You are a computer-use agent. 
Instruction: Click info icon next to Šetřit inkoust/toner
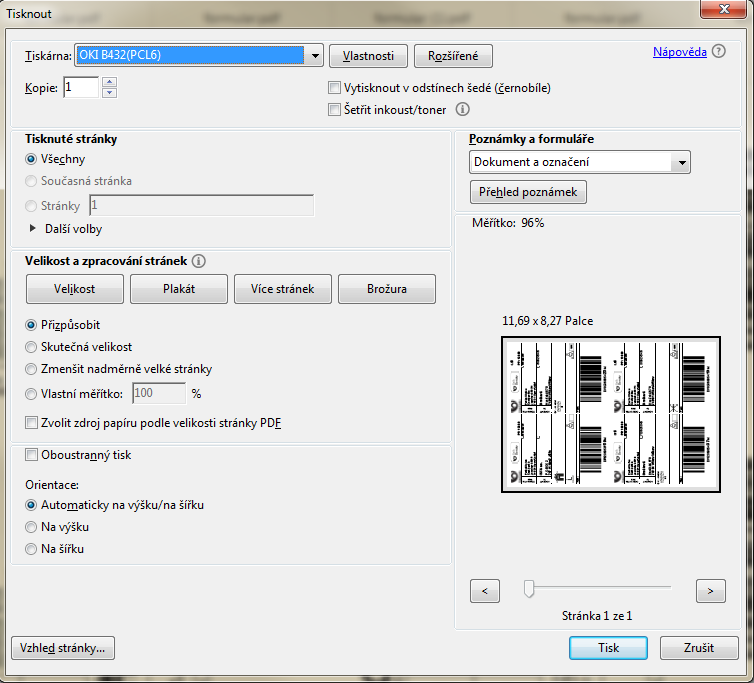tap(463, 110)
